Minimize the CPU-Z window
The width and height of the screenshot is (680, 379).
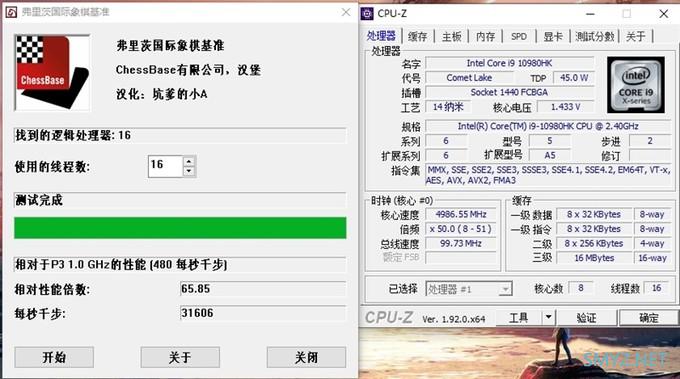point(590,14)
